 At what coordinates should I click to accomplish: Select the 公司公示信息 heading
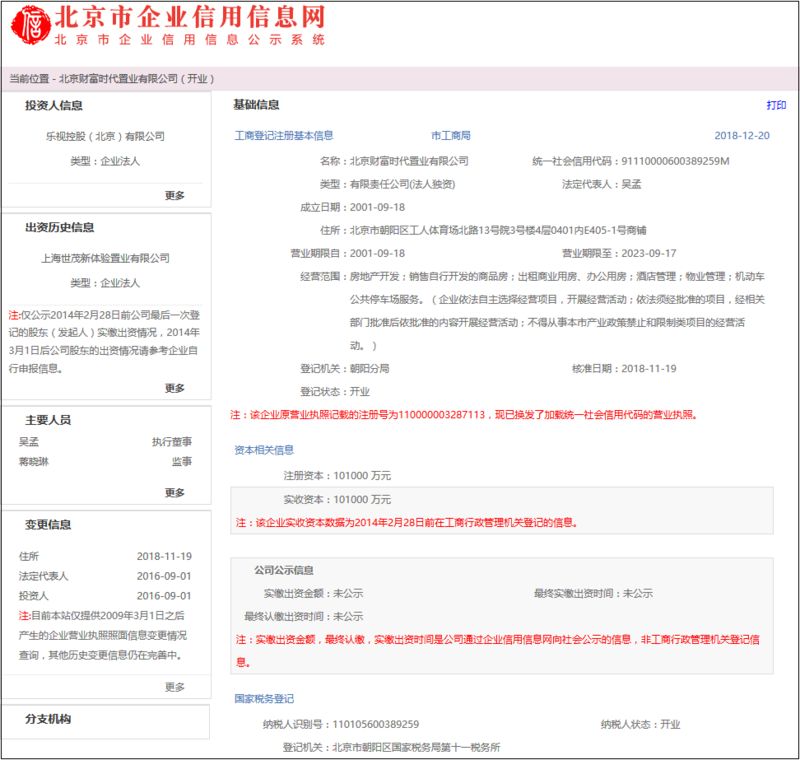[x=284, y=570]
